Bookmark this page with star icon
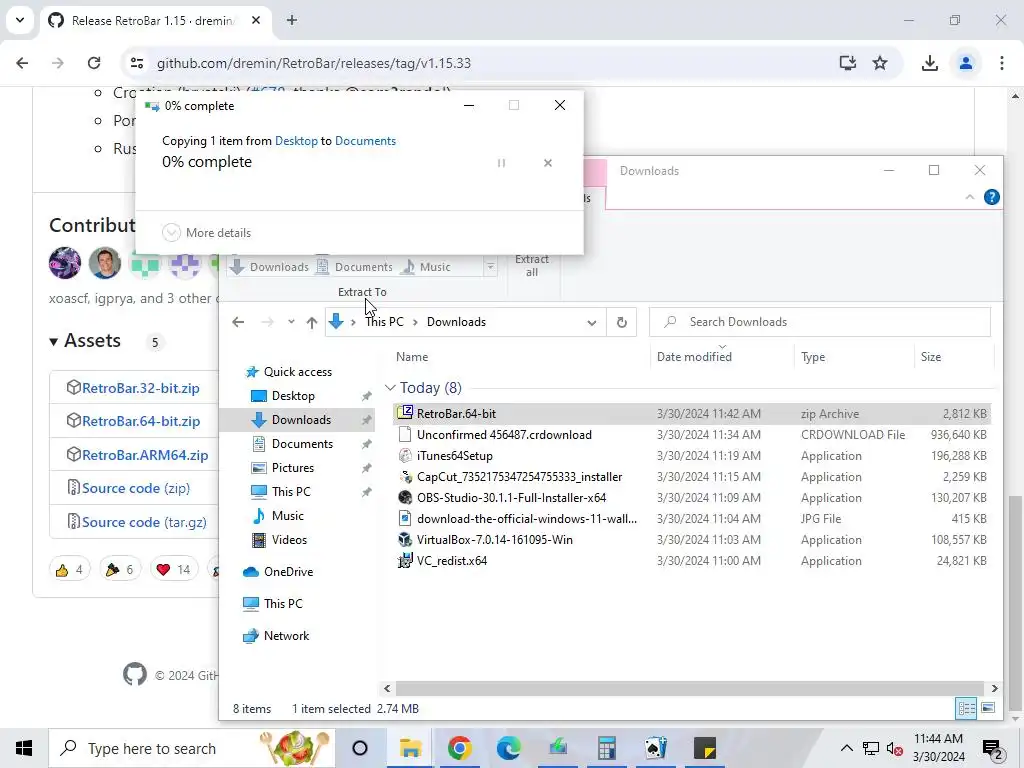Image resolution: width=1024 pixels, height=768 pixels. (880, 63)
